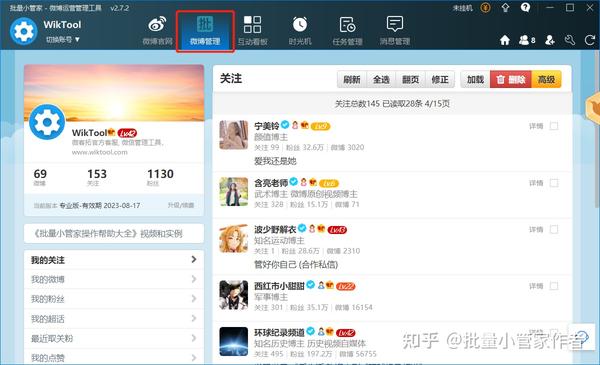Click the 69 微博 count
This screenshot has width=600, height=365.
40,177
